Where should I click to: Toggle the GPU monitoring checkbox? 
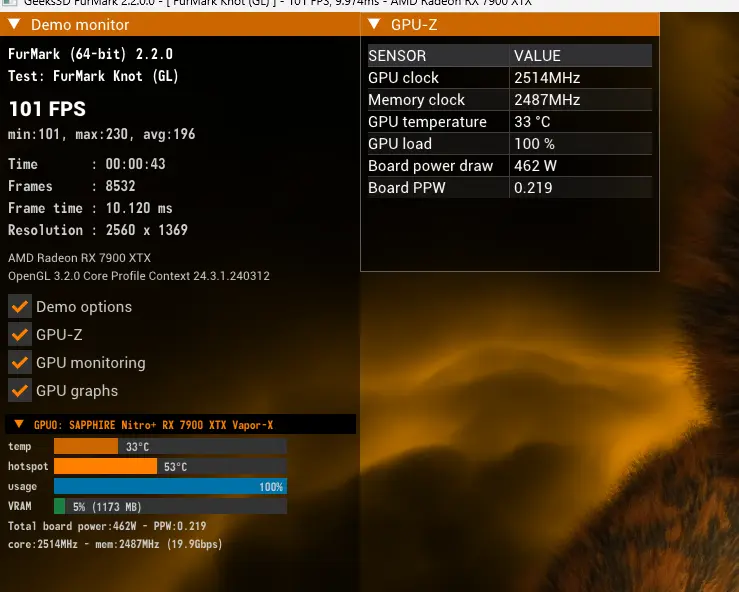tap(20, 362)
